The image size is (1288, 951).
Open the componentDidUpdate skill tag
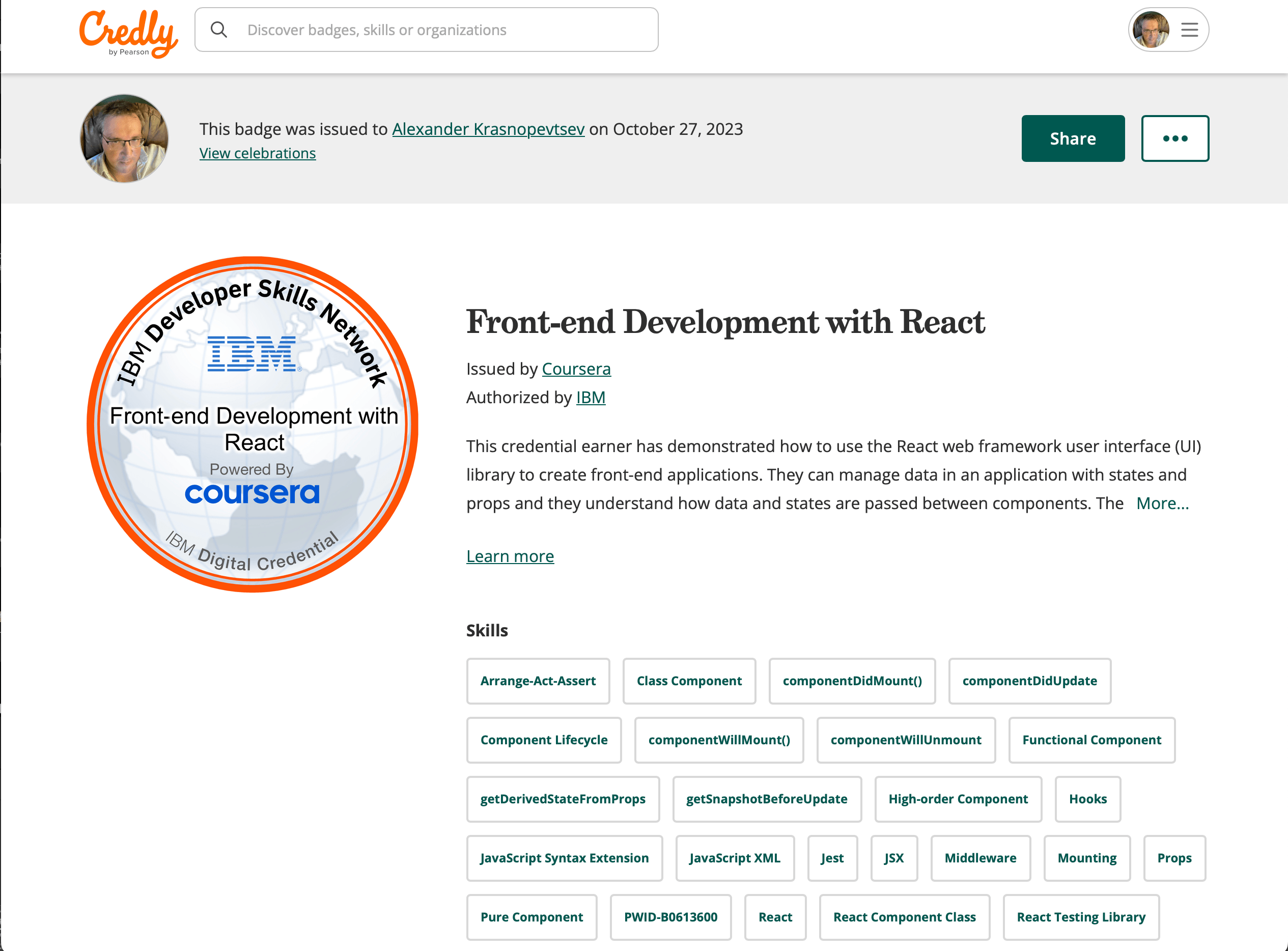pyautogui.click(x=1029, y=681)
